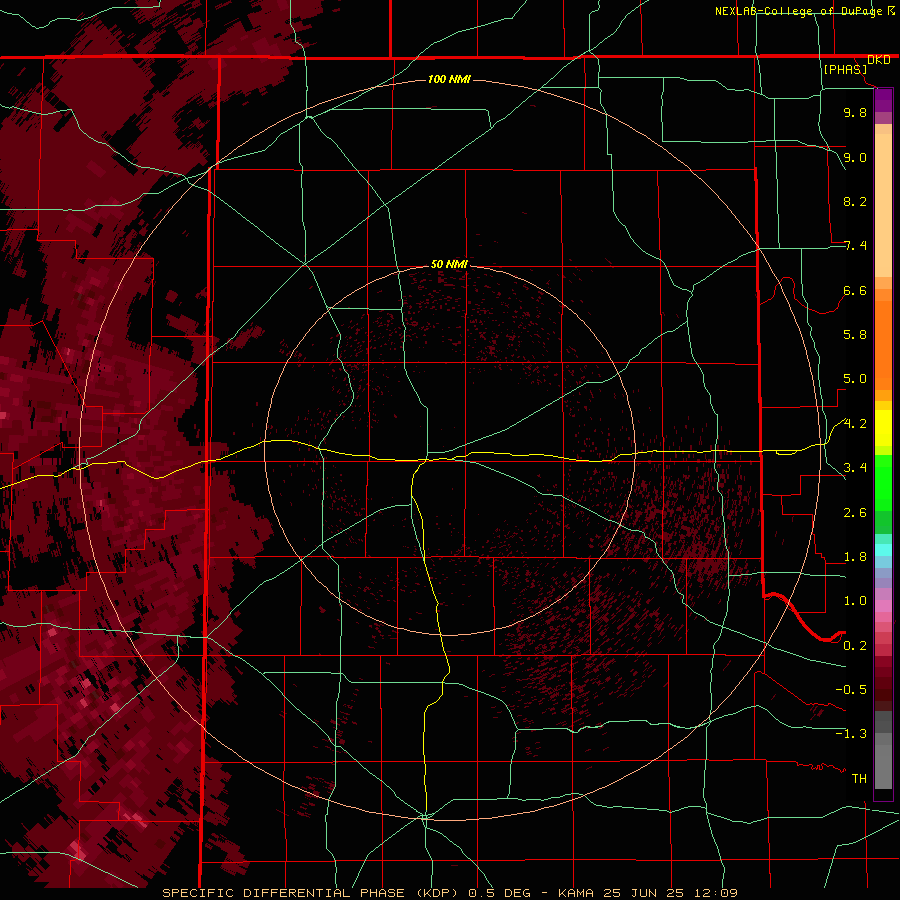Pick the pink band of the color bar
The image size is (900, 900).
[883, 606]
